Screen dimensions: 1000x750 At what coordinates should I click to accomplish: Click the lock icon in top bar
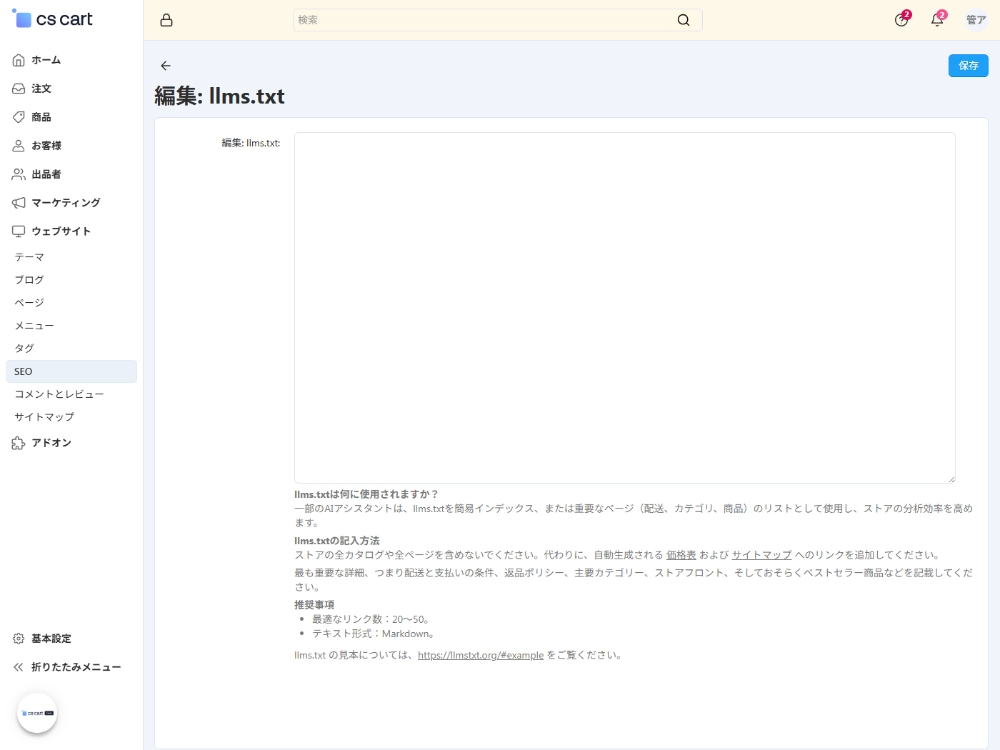(166, 20)
